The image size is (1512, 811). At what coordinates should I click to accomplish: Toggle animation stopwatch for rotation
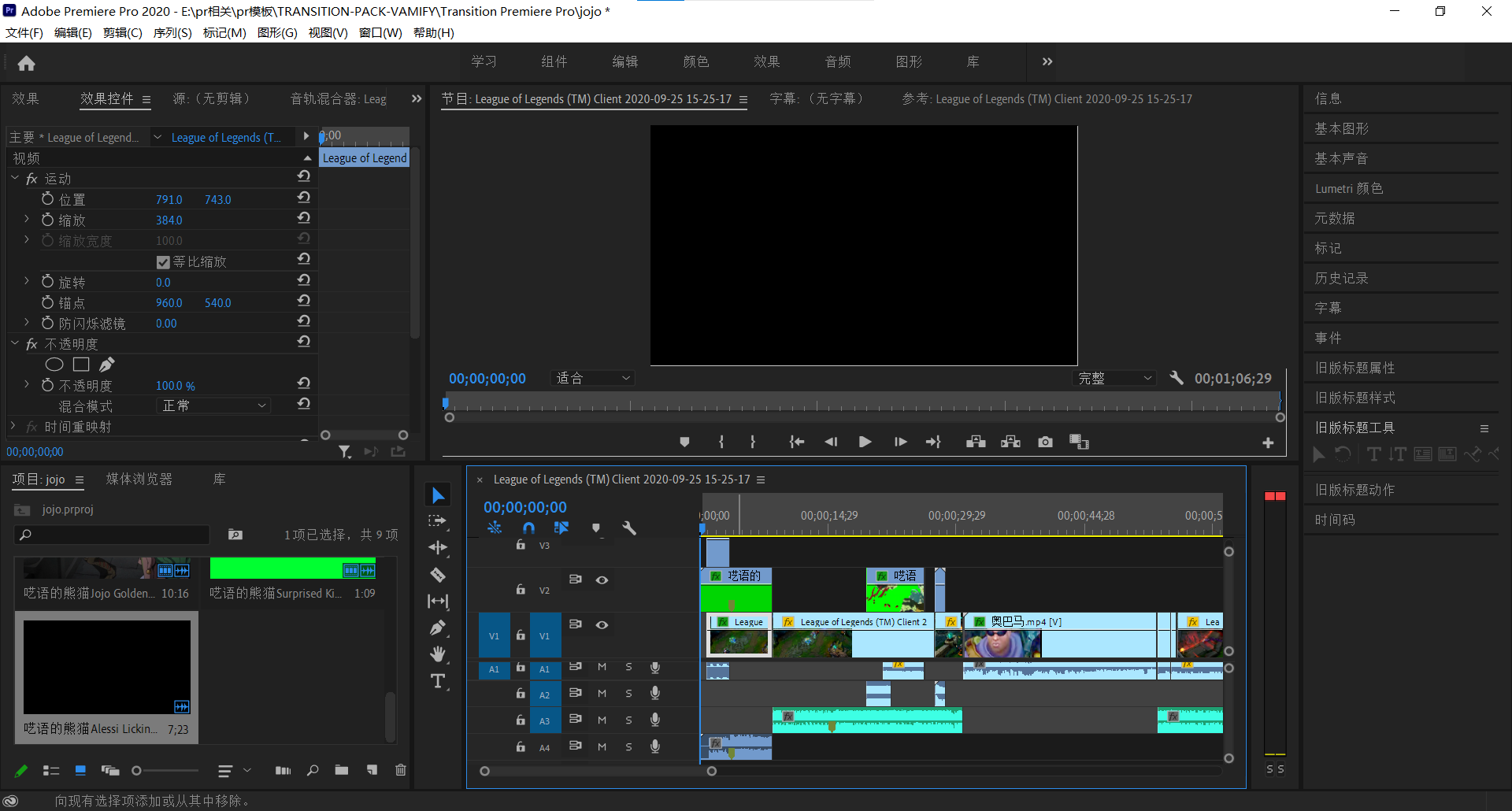click(48, 282)
